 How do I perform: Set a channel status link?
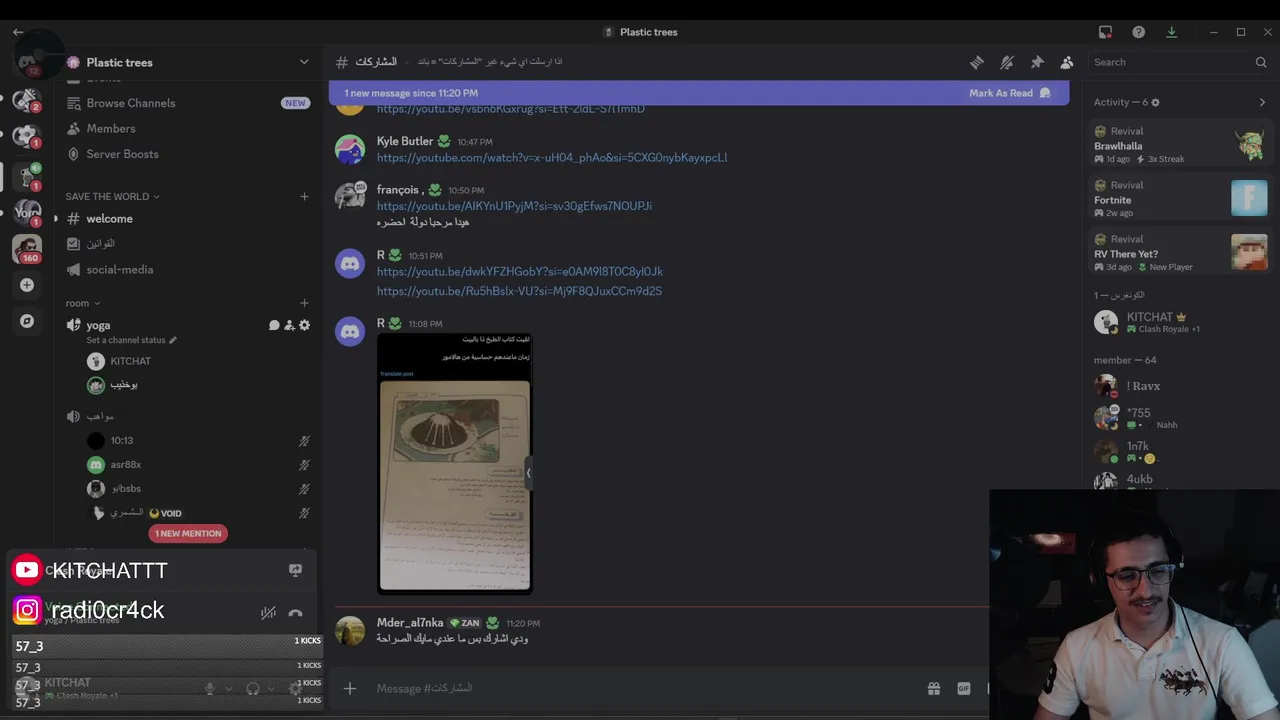click(131, 340)
